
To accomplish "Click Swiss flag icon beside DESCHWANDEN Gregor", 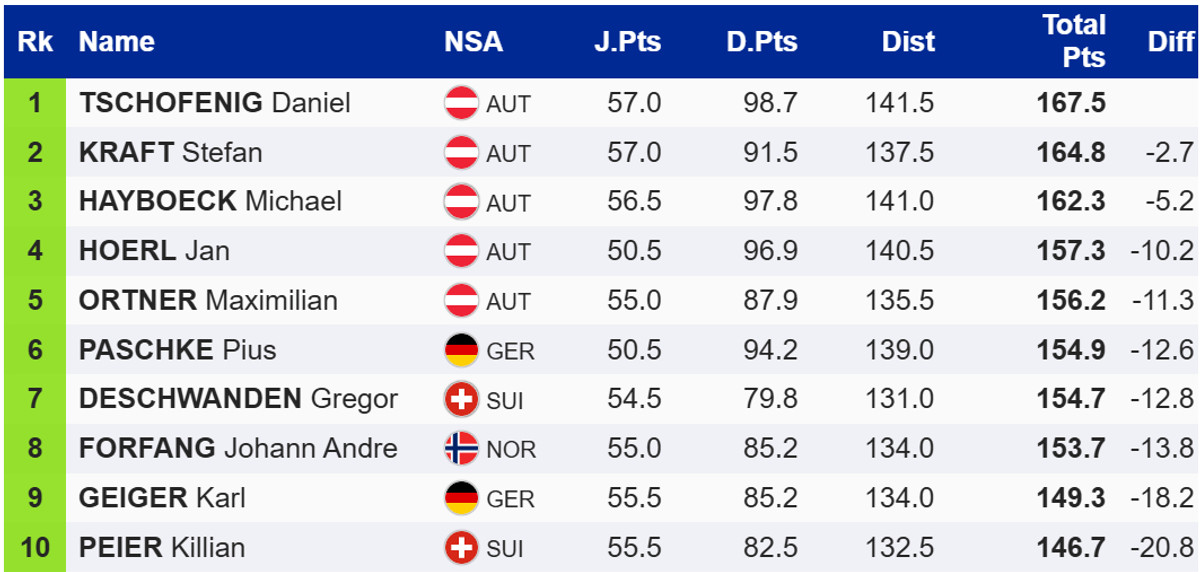I will pos(461,400).
